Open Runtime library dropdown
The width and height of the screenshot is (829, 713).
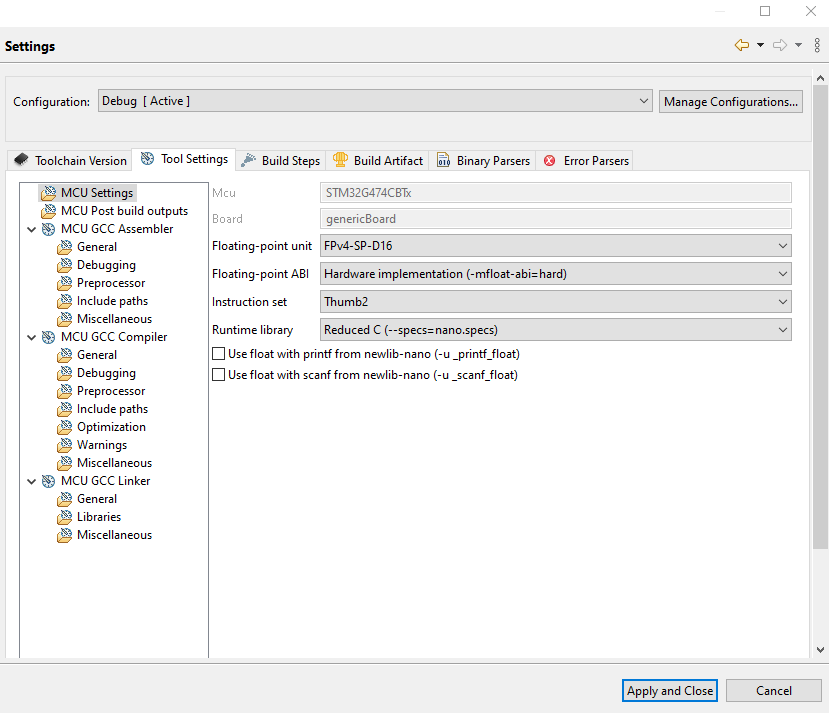(556, 330)
